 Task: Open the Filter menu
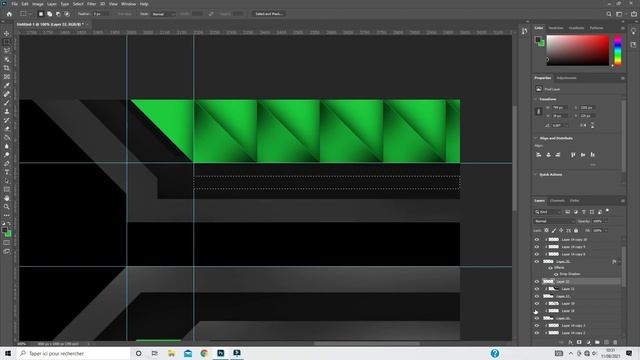(x=91, y=4)
